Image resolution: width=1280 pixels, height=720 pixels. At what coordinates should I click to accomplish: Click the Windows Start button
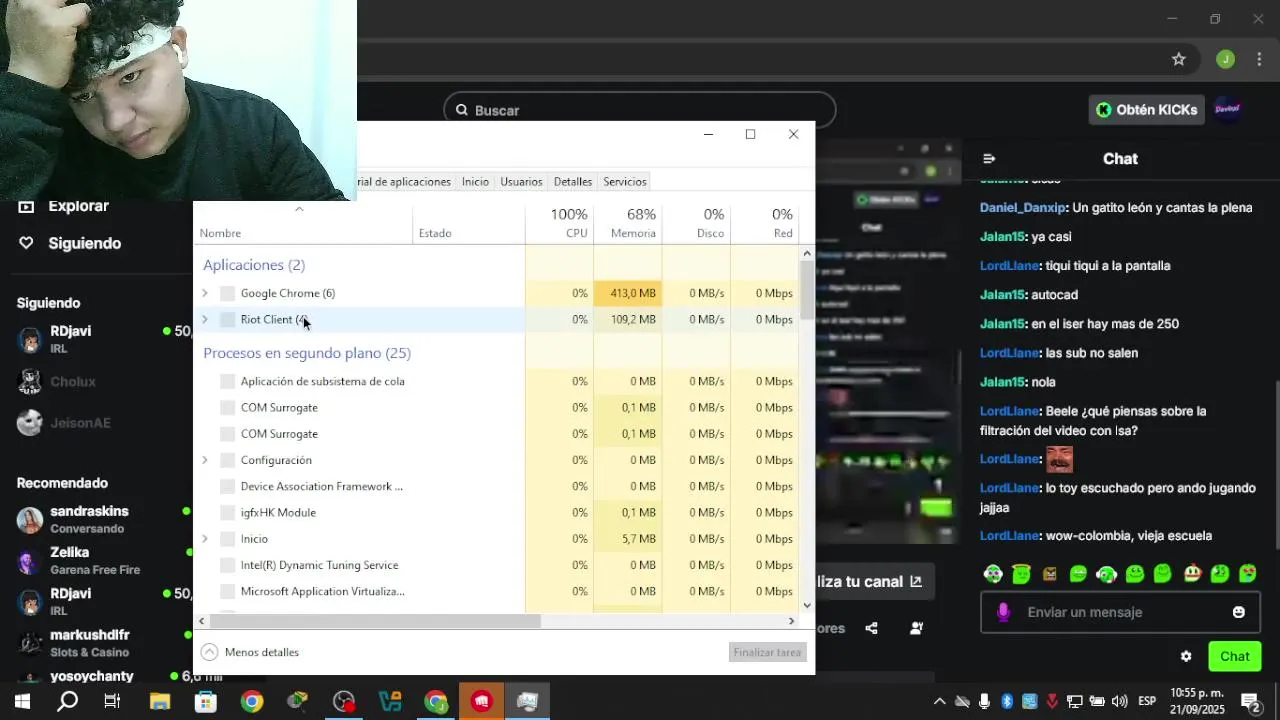pos(22,702)
